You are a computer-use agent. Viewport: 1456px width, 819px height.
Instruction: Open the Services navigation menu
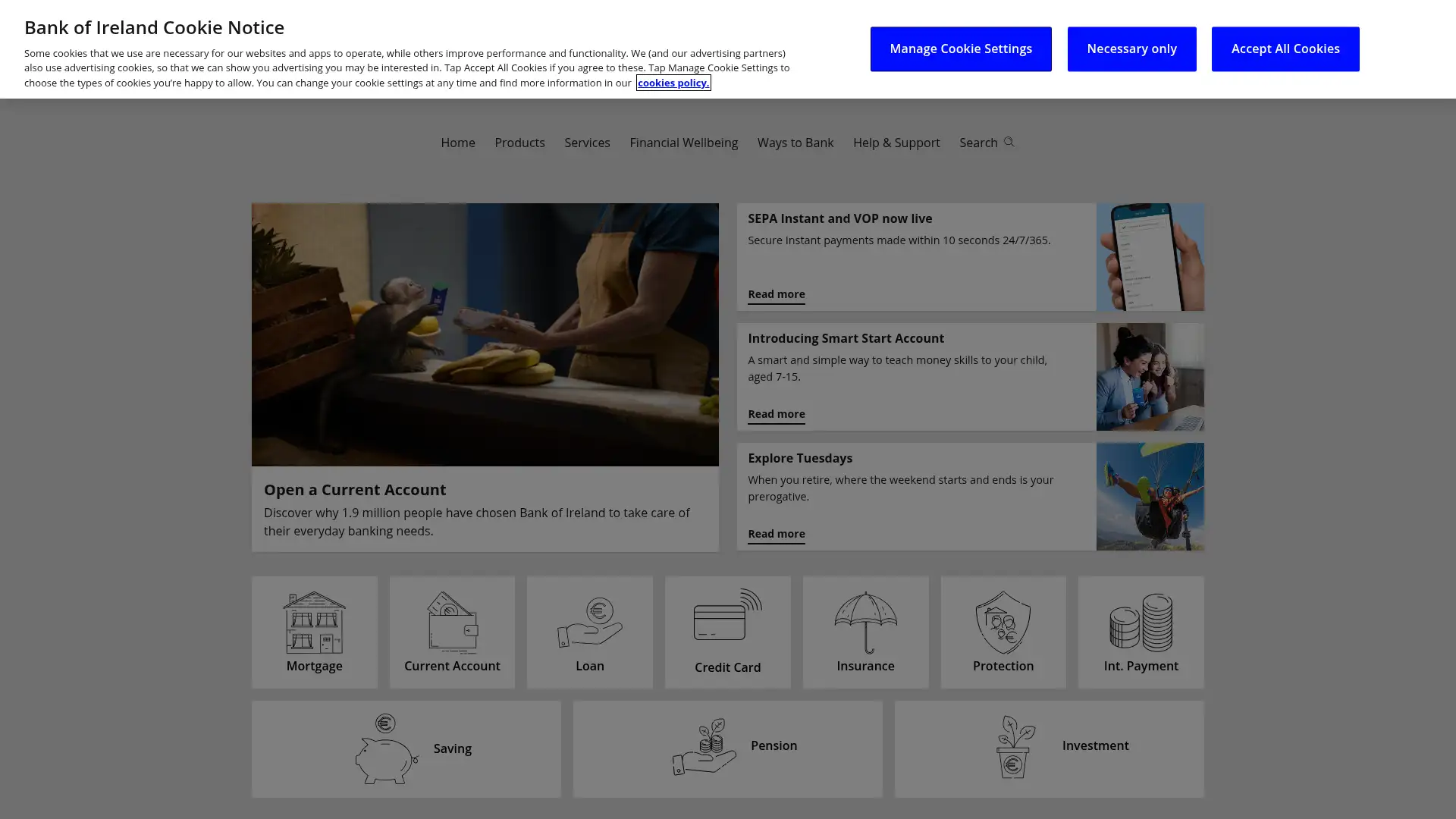click(587, 143)
